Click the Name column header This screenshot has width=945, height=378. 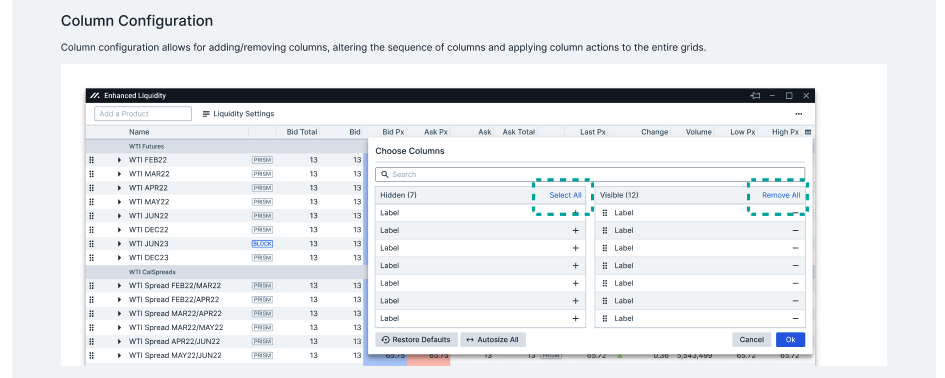pos(139,132)
